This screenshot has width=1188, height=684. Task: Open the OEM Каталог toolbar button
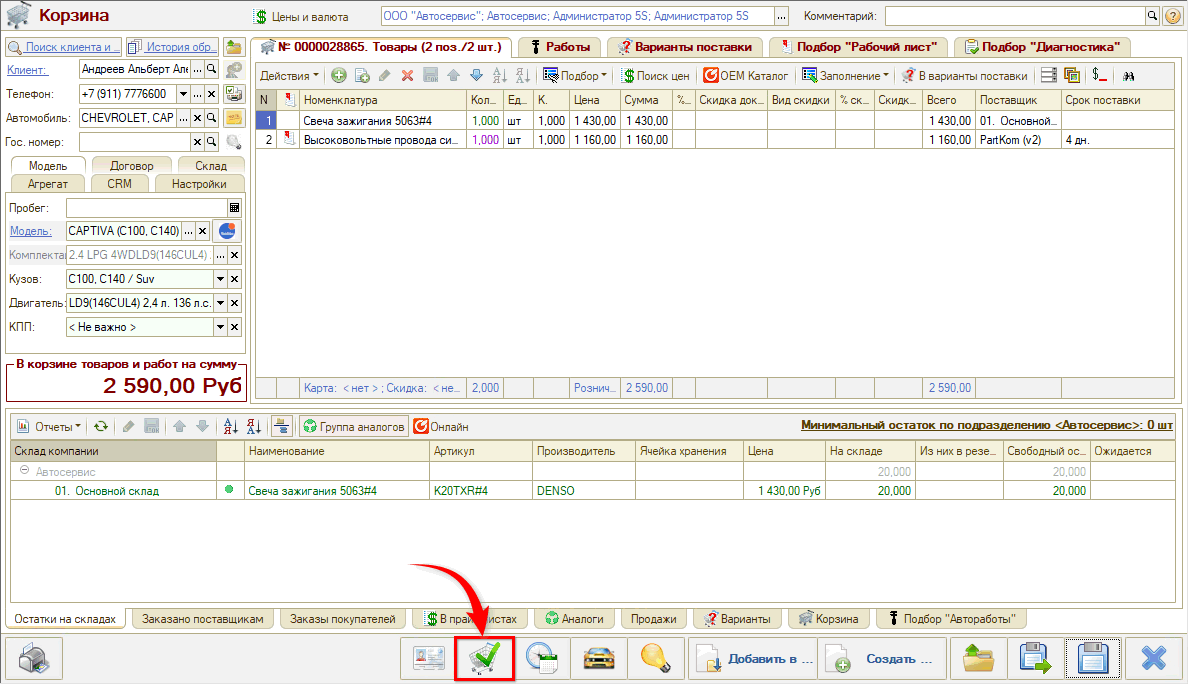pyautogui.click(x=745, y=76)
